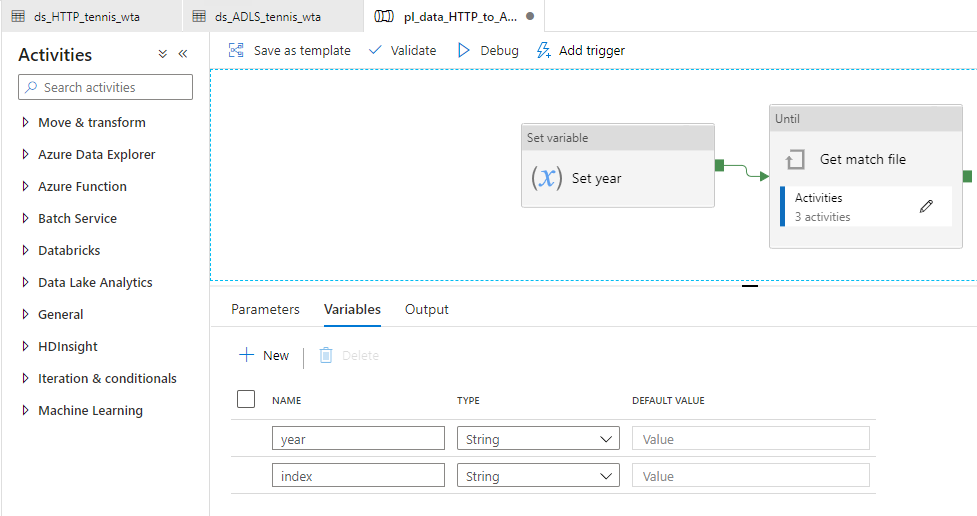Click the default value field for year

(750, 439)
